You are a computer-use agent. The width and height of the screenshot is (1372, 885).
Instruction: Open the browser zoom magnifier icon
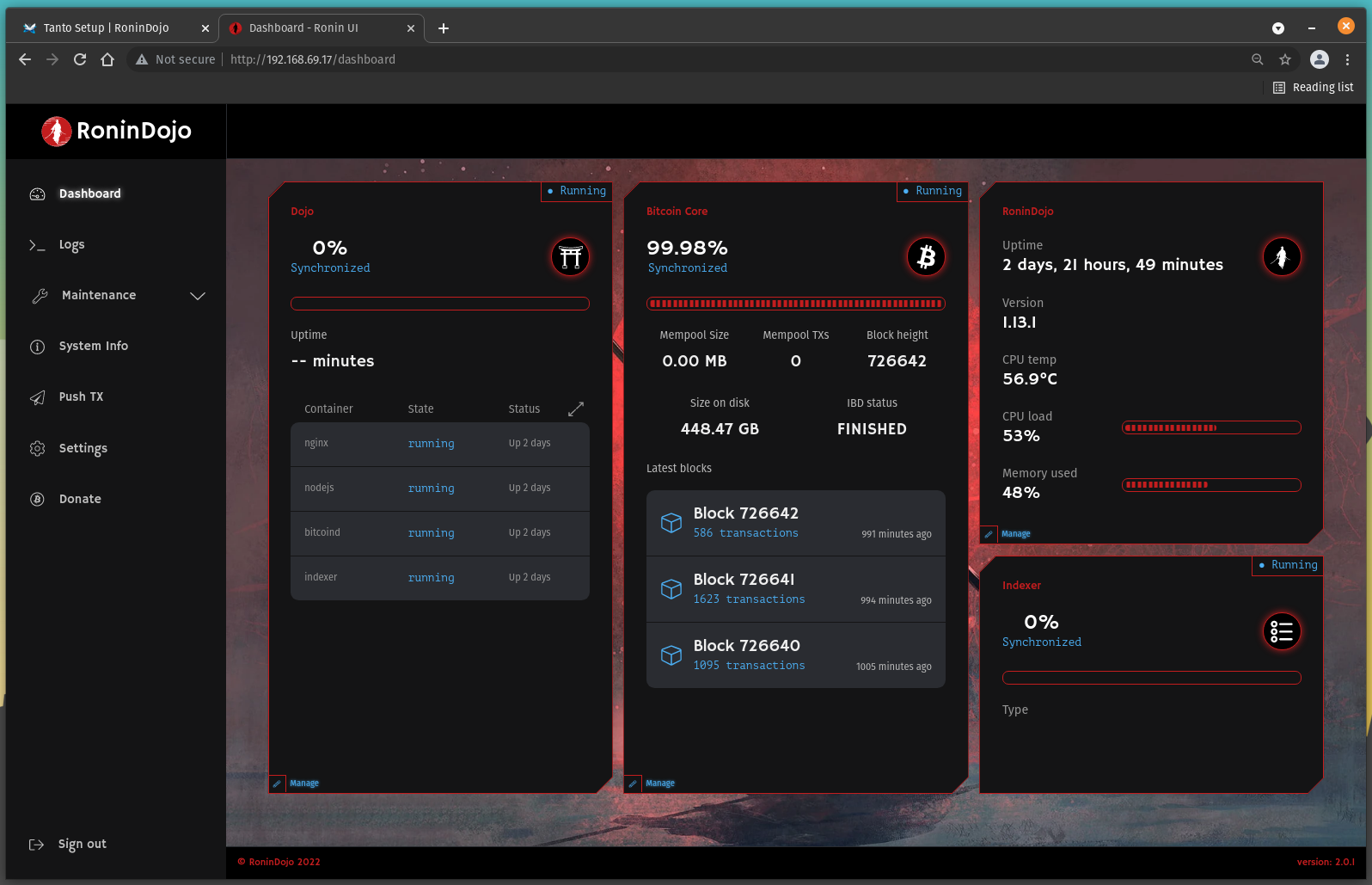pos(1258,59)
